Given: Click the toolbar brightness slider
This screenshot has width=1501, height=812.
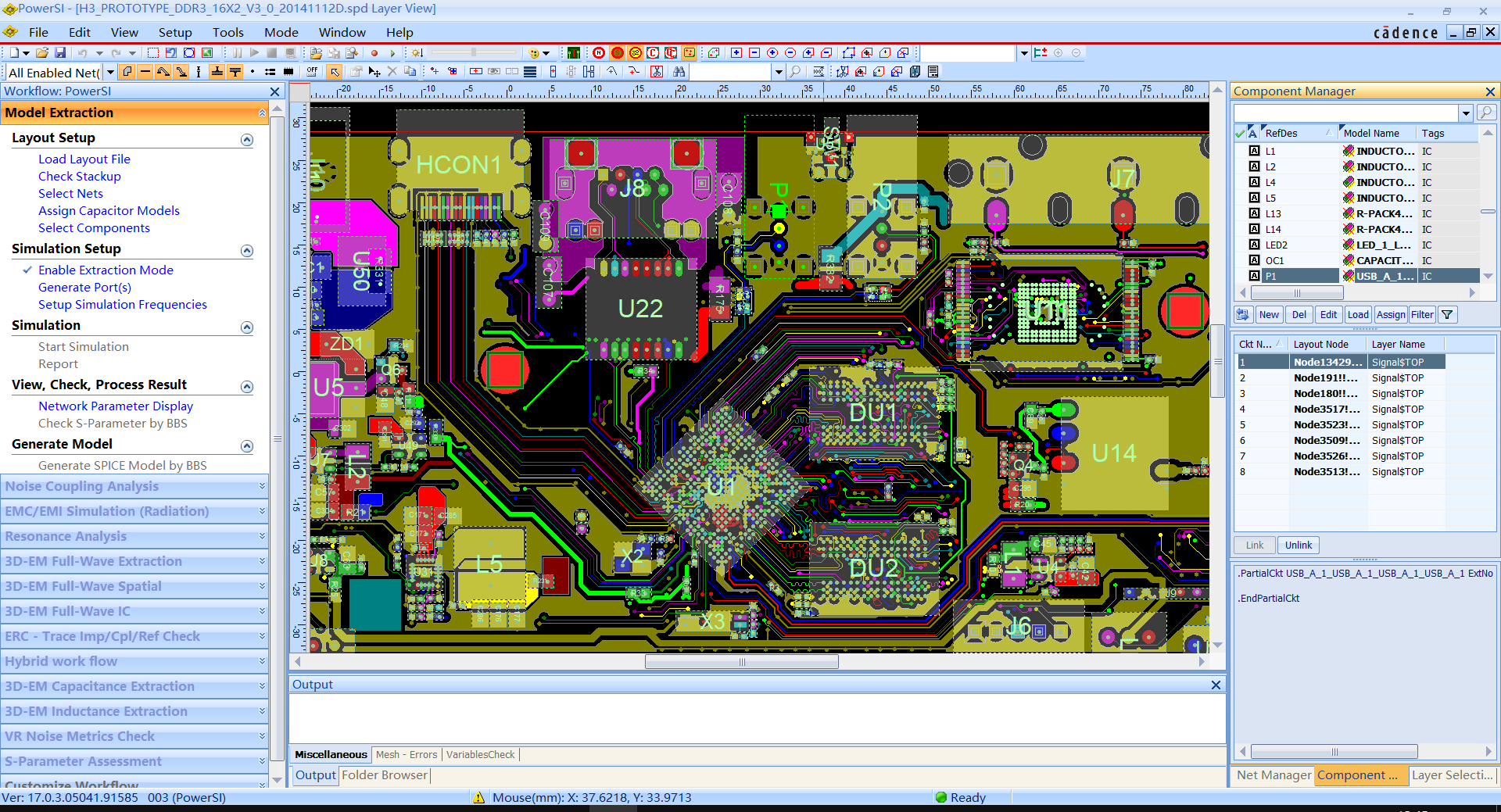Looking at the screenshot, I should 474,53.
